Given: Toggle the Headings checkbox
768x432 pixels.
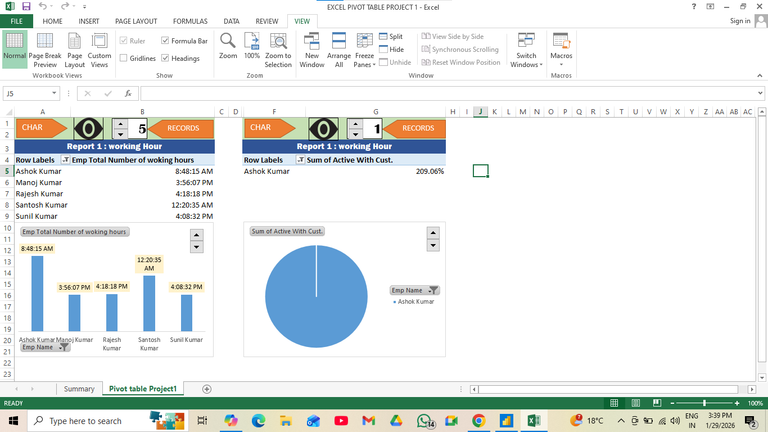Looking at the screenshot, I should [165, 58].
